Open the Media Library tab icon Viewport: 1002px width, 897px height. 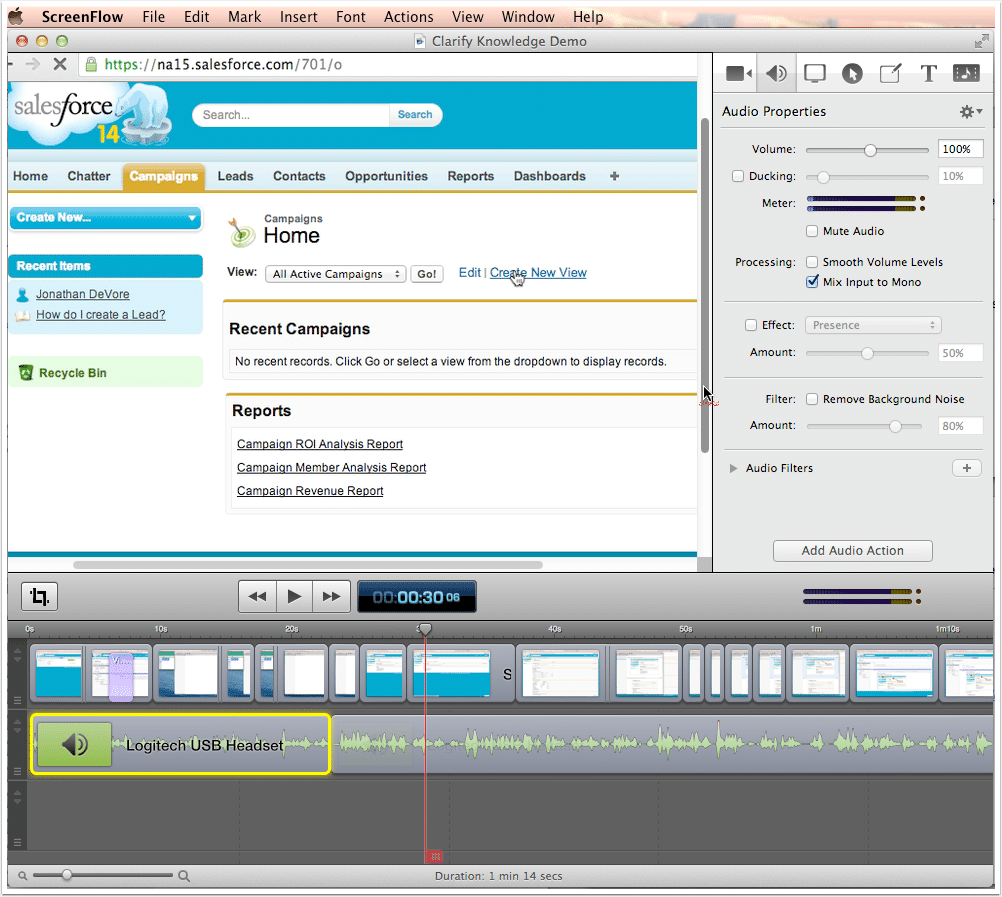(x=966, y=73)
